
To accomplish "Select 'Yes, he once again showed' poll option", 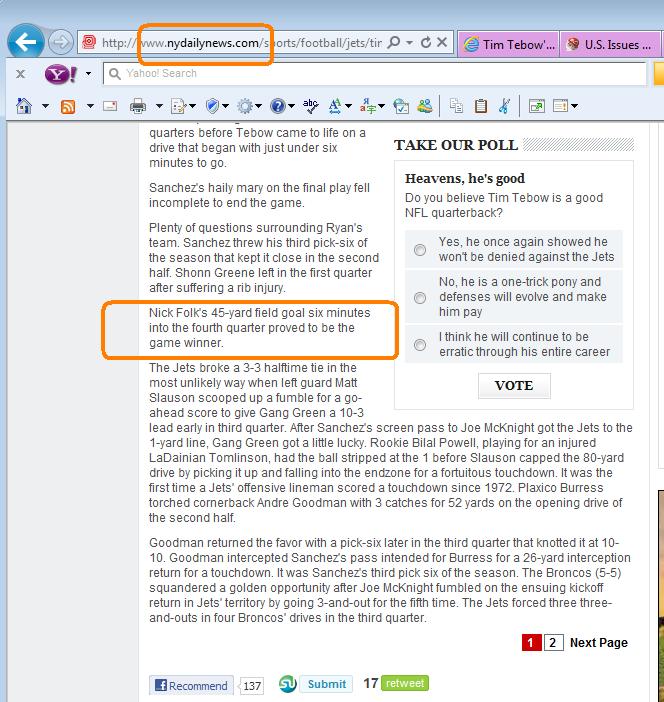I will point(420,249).
